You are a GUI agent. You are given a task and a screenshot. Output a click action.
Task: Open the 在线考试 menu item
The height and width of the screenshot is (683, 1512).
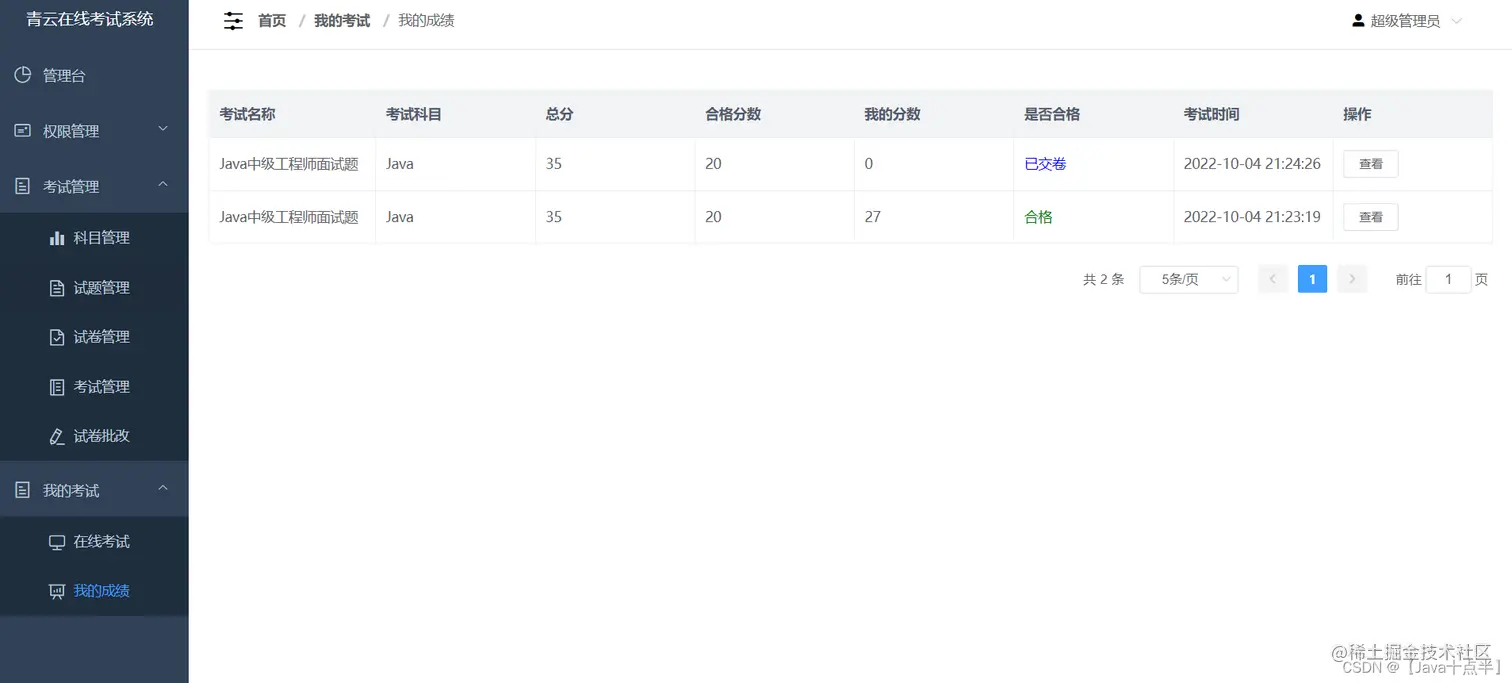(94, 542)
